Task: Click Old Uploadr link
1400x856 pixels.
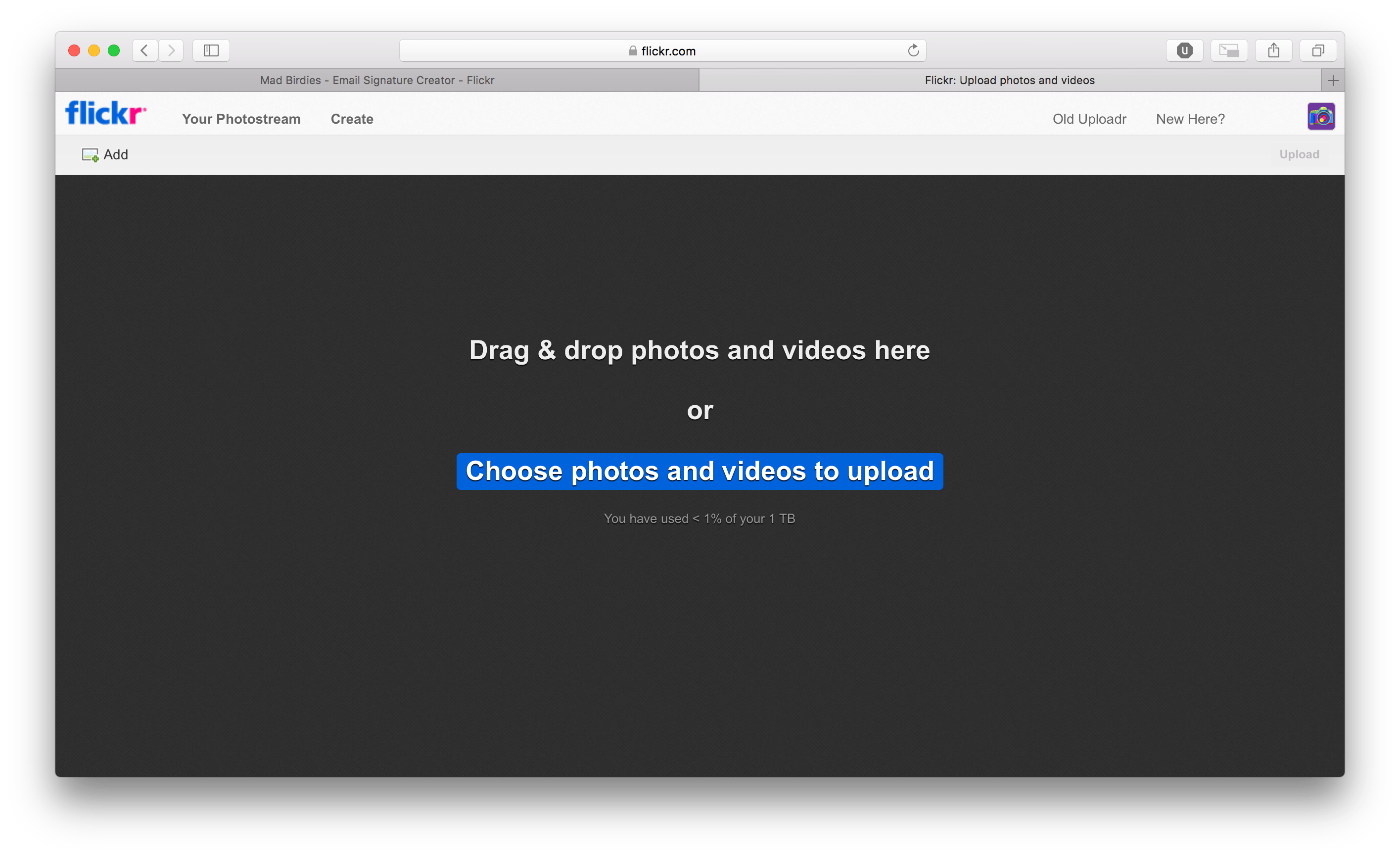Action: click(x=1089, y=119)
